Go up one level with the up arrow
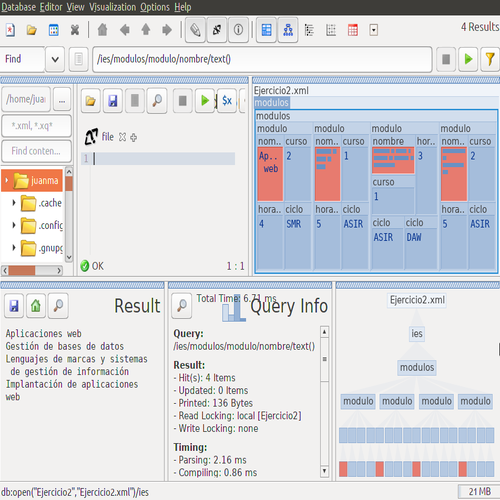500x500 pixels. pyautogui.click(x=146, y=30)
